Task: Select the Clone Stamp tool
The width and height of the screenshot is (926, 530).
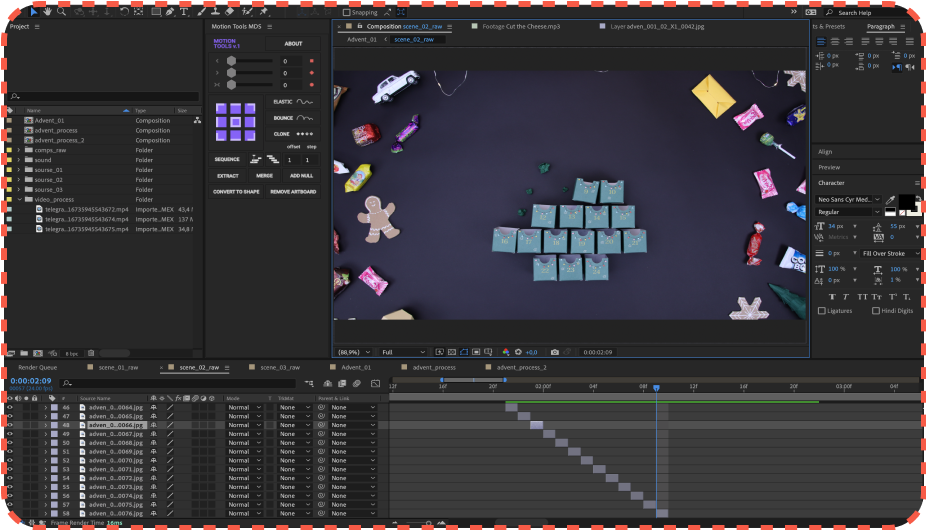Action: tap(216, 11)
